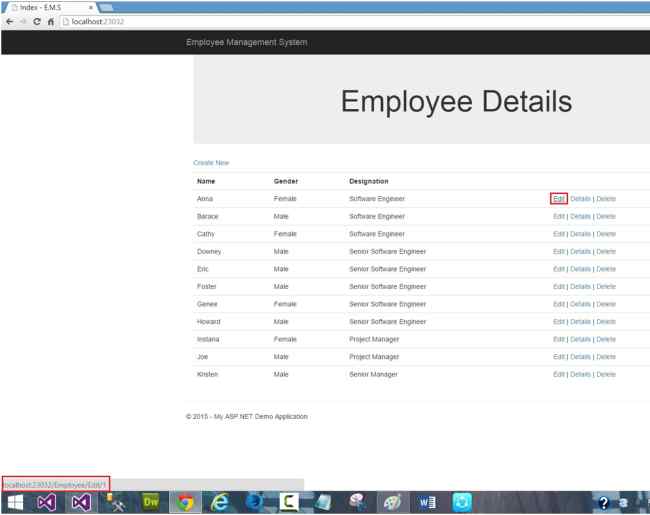
Task: View Details for Joe
Action: [x=580, y=357]
